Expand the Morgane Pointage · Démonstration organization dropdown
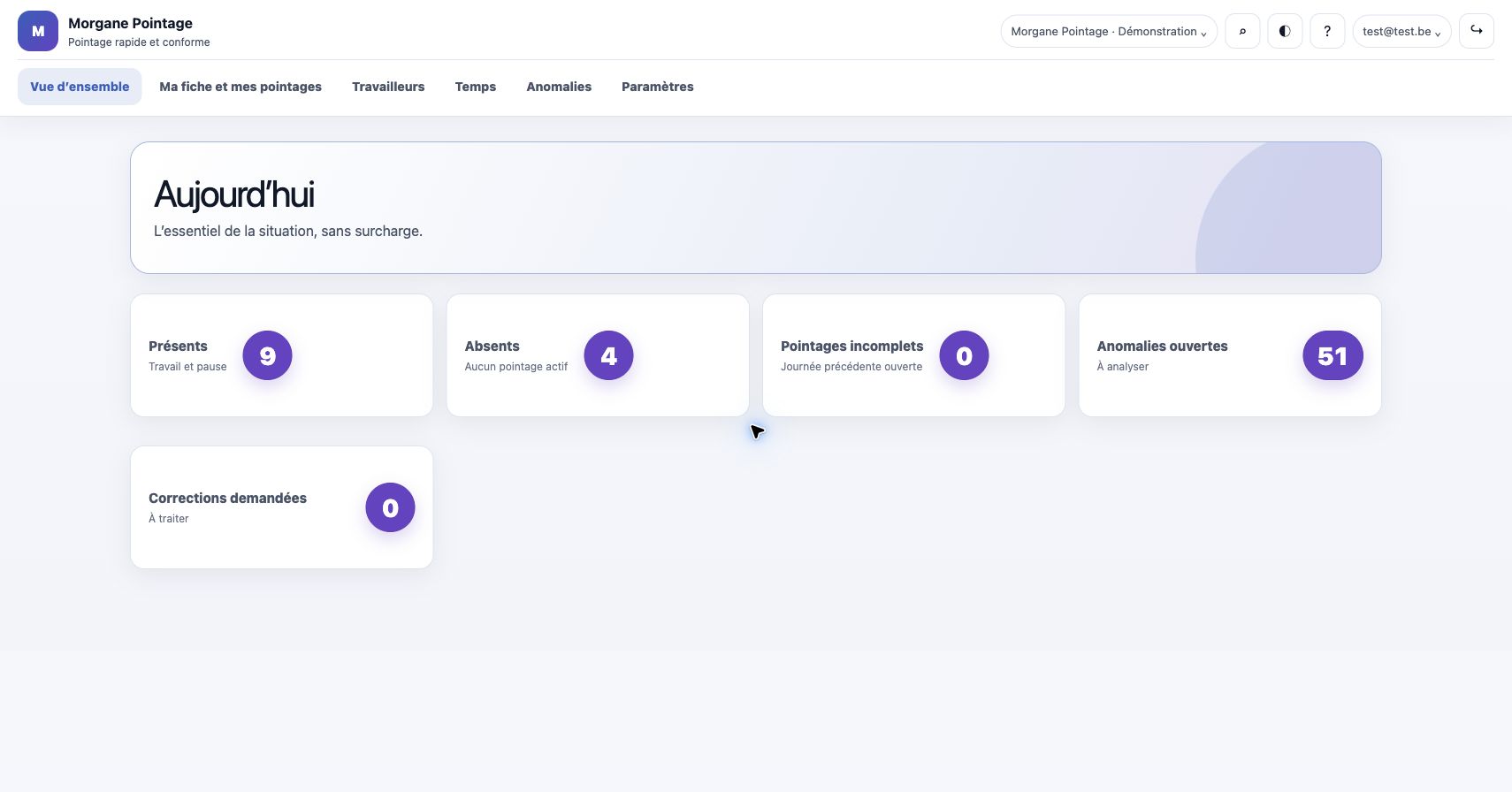Viewport: 1512px width, 792px height. click(x=1109, y=31)
